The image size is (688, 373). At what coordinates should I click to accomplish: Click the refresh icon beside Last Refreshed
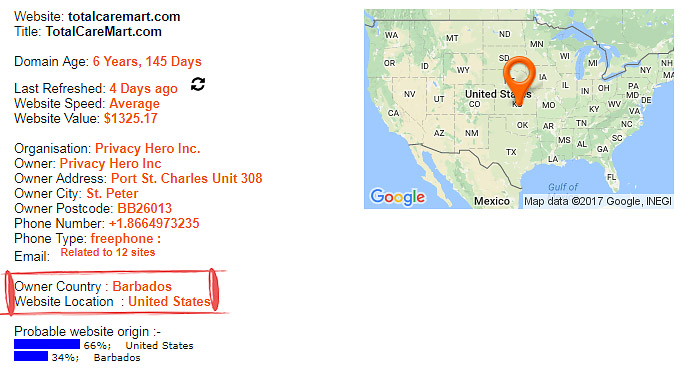tap(198, 84)
